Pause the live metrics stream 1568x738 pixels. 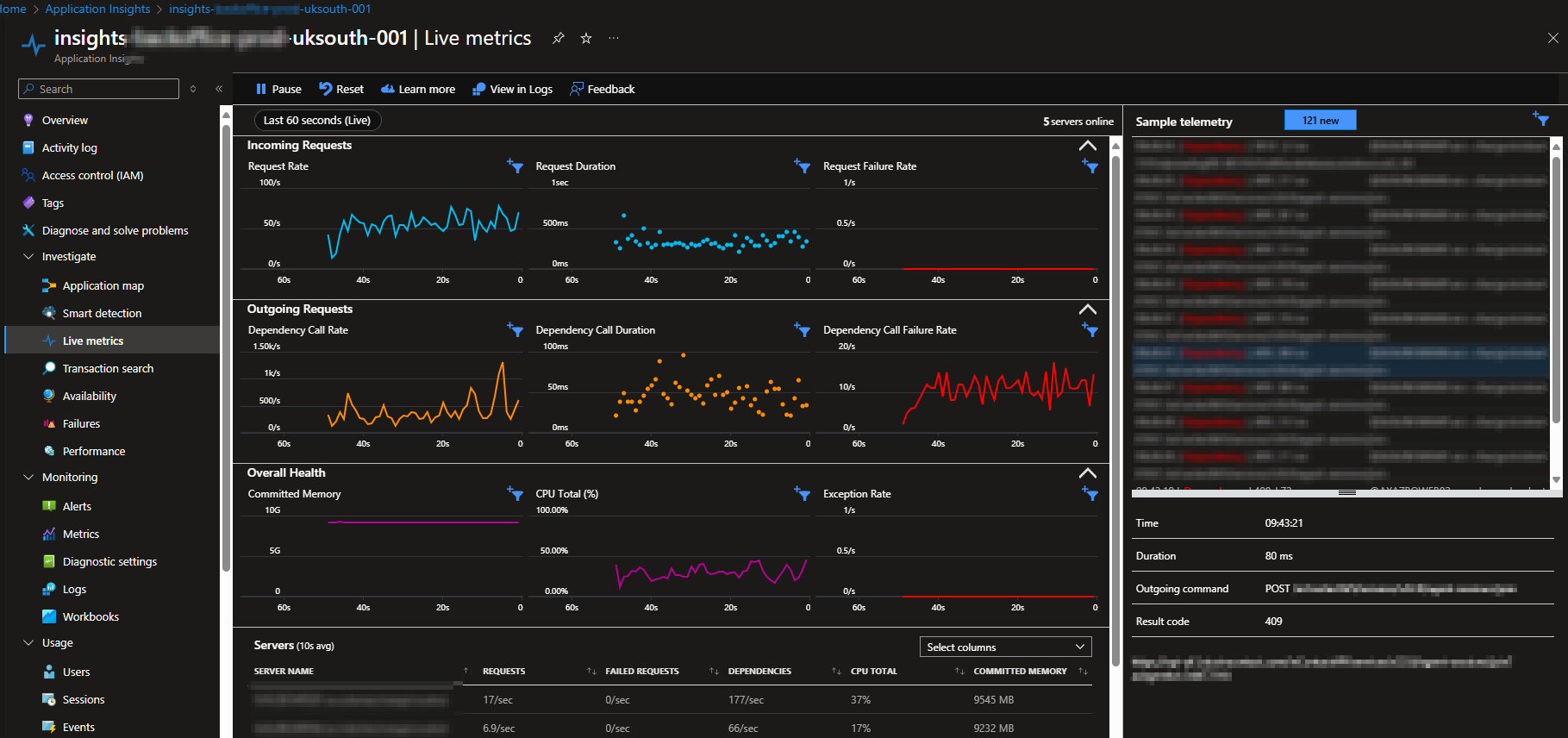pos(278,89)
